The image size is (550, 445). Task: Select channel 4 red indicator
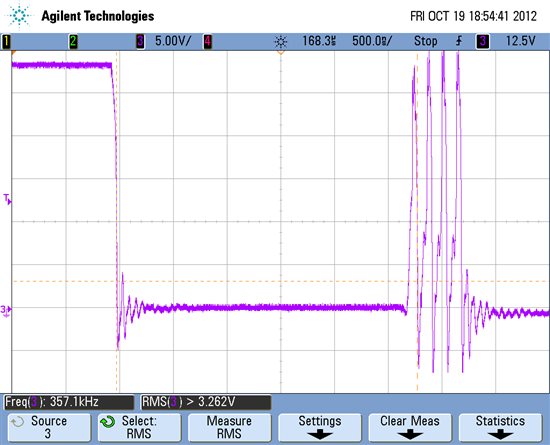[x=207, y=41]
